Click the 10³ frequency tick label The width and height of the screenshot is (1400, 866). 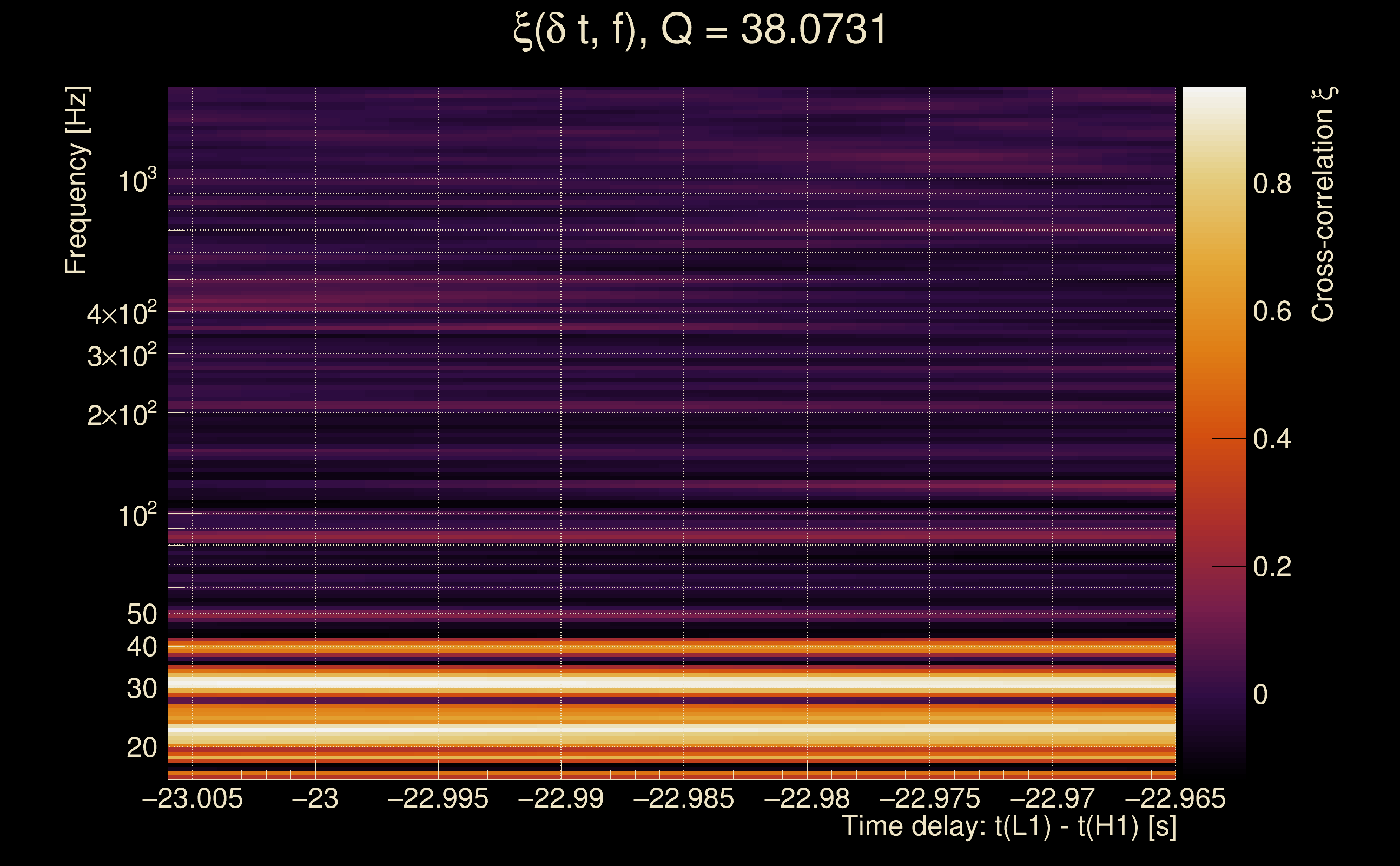(137, 181)
